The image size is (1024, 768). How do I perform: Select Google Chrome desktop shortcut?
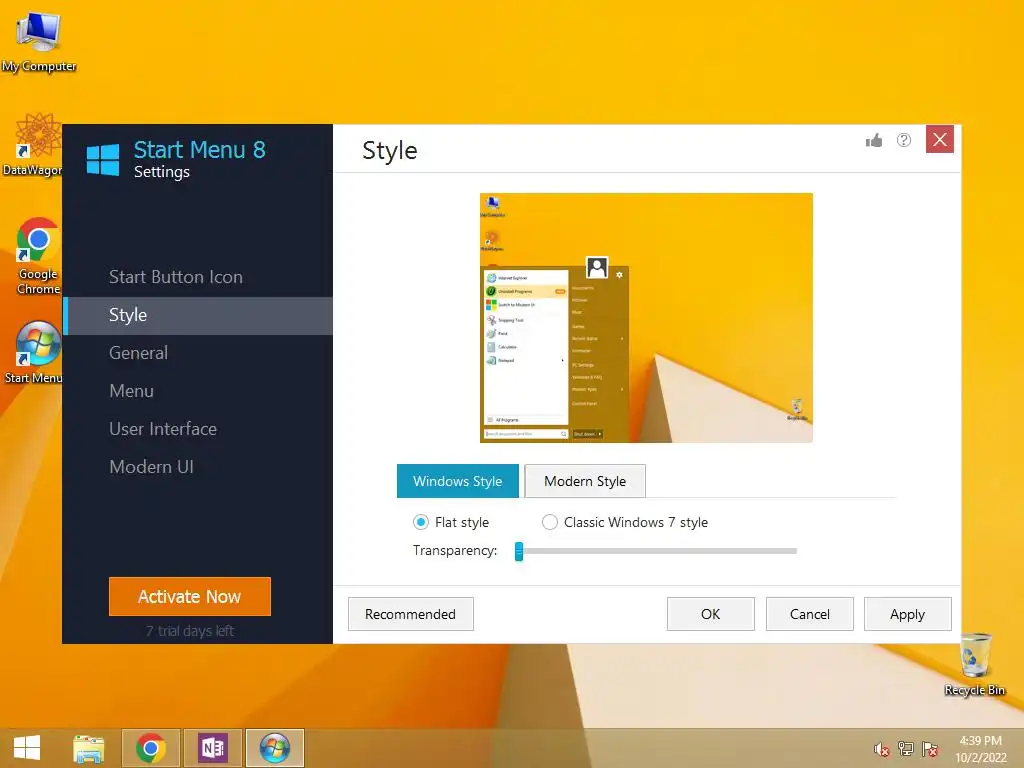(38, 257)
